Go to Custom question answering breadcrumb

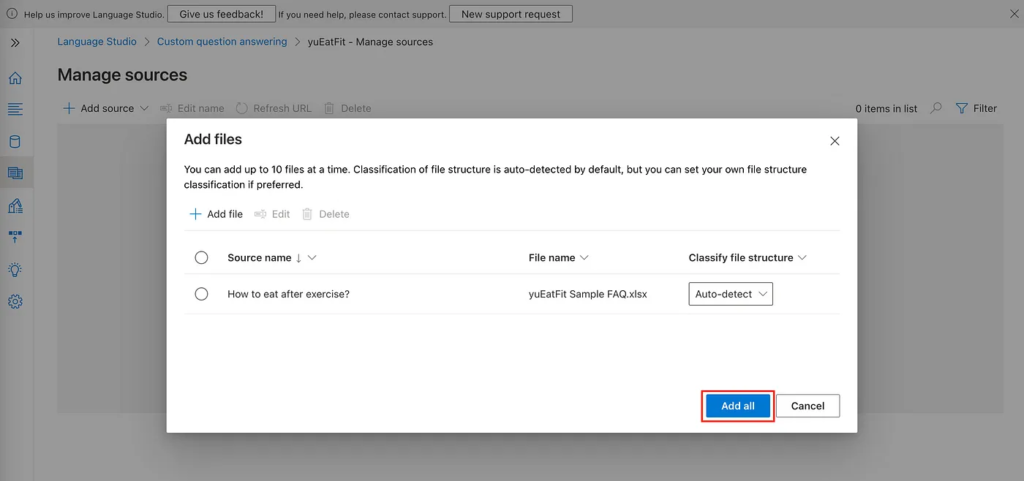tap(222, 42)
